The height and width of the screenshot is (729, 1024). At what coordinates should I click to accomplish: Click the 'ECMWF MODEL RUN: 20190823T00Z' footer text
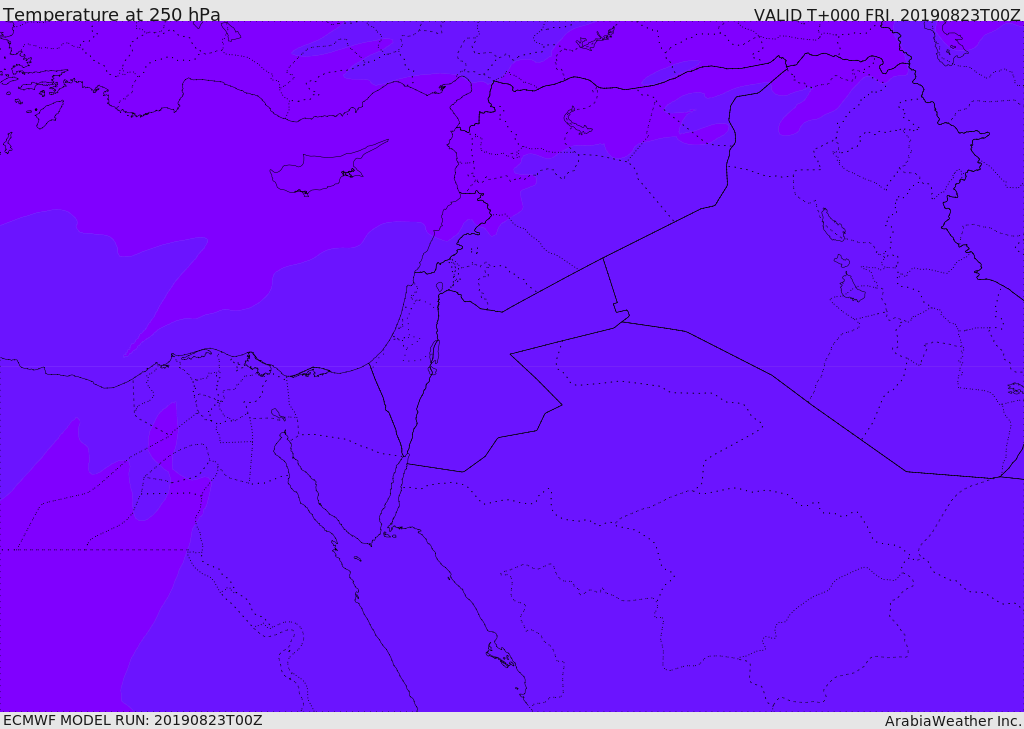pyautogui.click(x=133, y=720)
